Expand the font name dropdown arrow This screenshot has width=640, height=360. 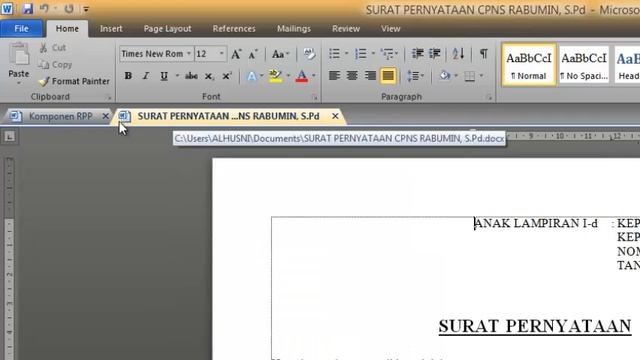point(189,53)
